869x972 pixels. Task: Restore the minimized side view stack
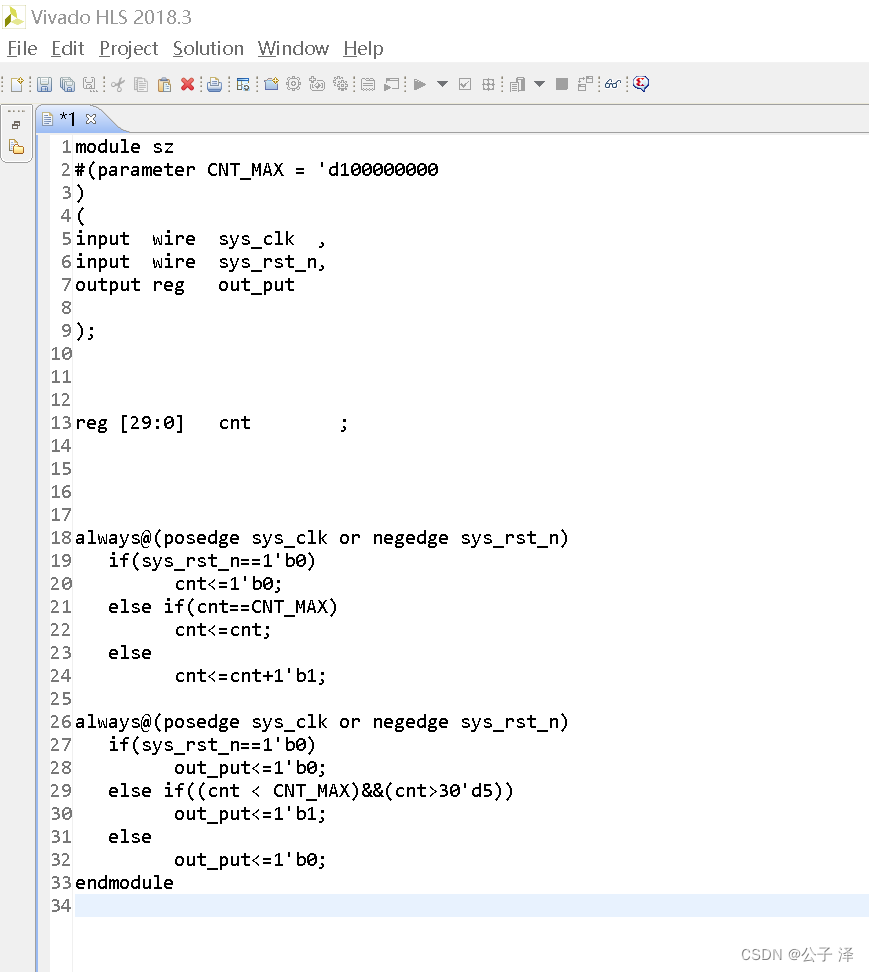click(x=16, y=125)
